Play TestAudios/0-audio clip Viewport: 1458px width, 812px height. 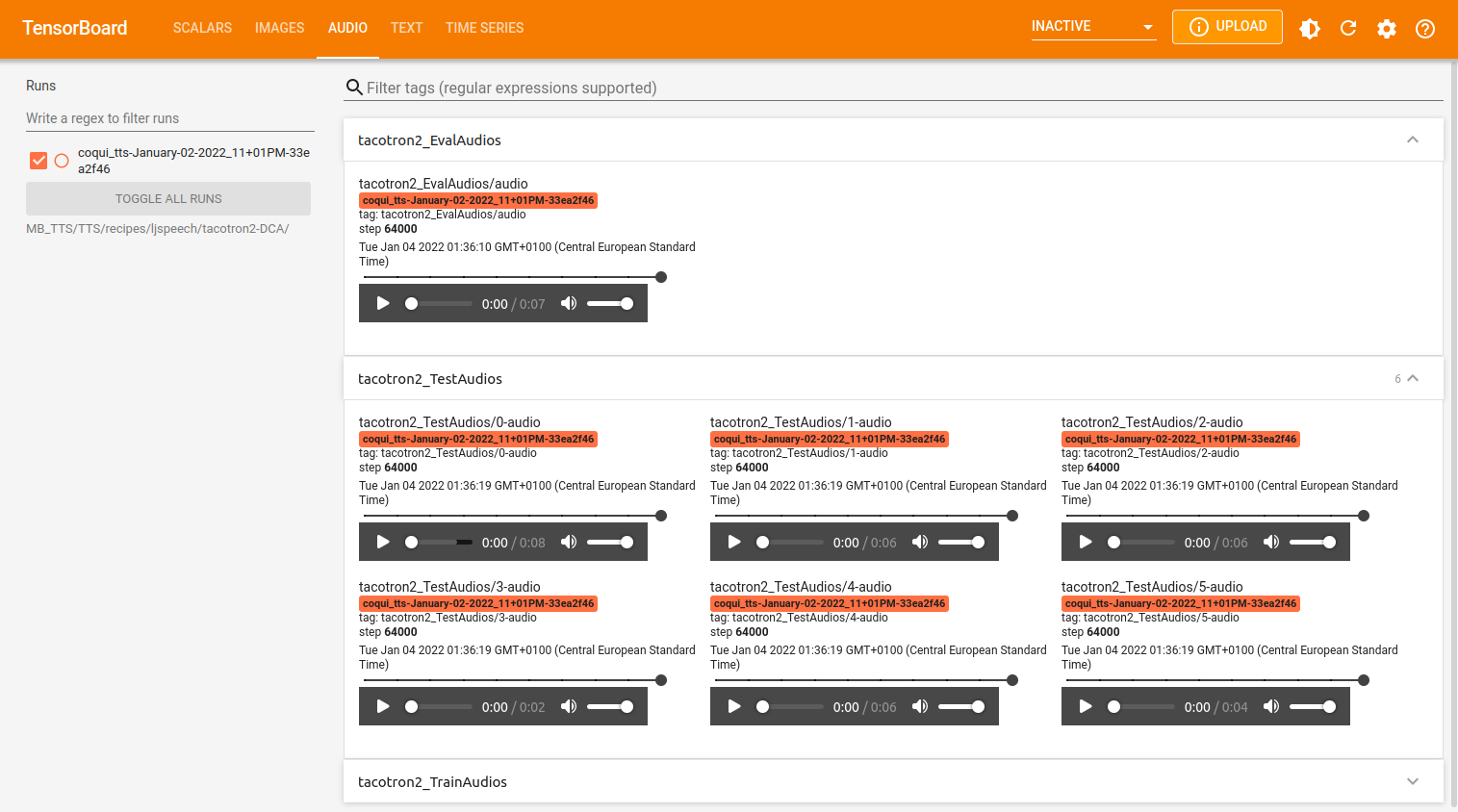tap(383, 542)
